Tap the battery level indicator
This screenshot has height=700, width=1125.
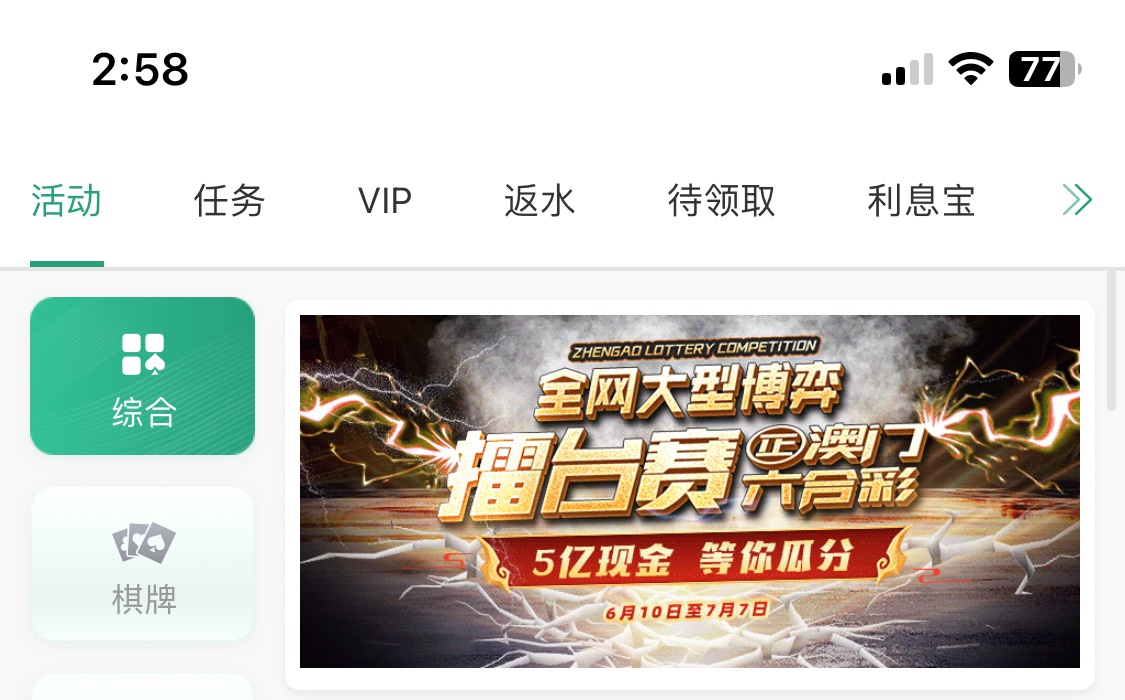click(x=1045, y=70)
